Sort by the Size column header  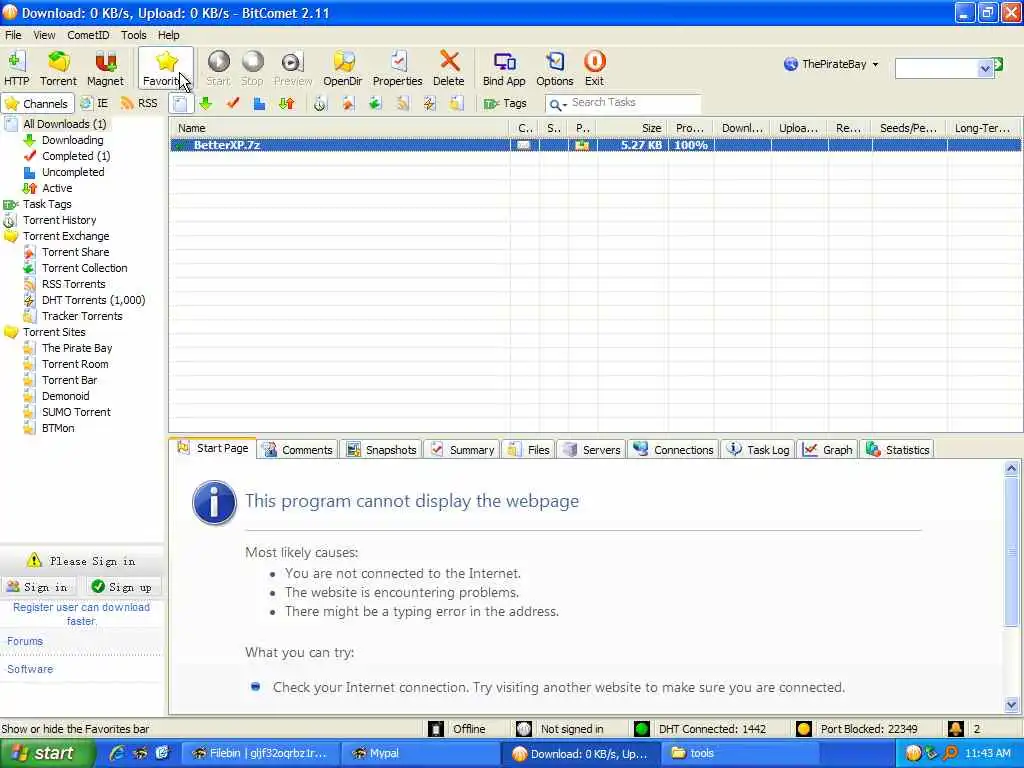click(632, 128)
